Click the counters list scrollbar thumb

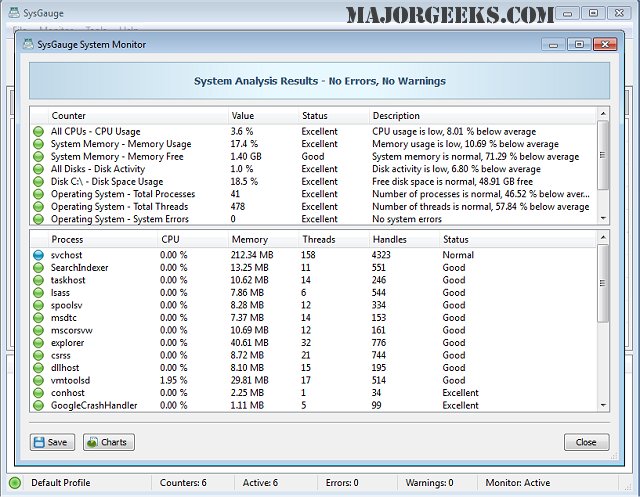(603, 155)
